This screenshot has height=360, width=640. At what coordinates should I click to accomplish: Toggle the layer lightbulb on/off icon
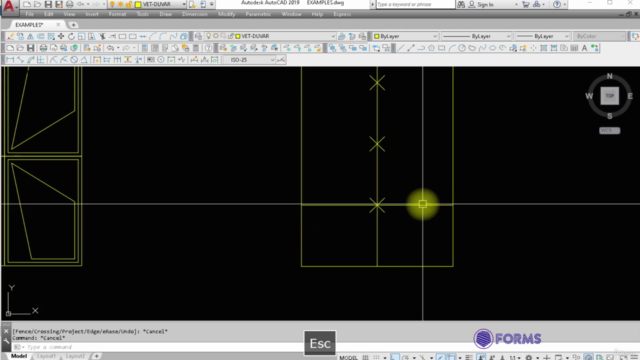(208, 36)
